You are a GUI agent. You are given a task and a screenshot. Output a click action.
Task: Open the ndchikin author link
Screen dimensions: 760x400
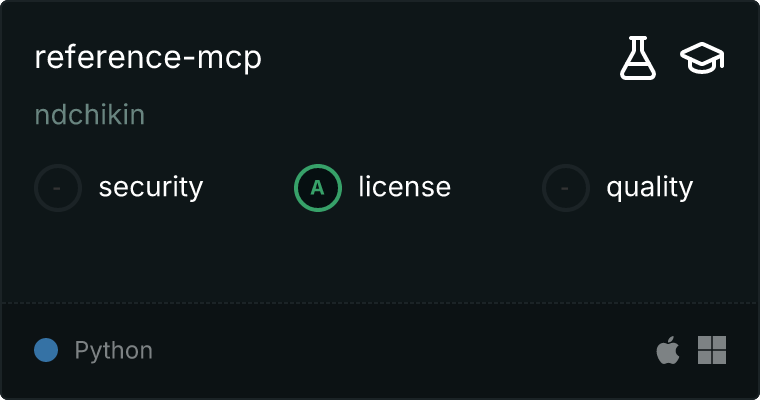(x=90, y=115)
